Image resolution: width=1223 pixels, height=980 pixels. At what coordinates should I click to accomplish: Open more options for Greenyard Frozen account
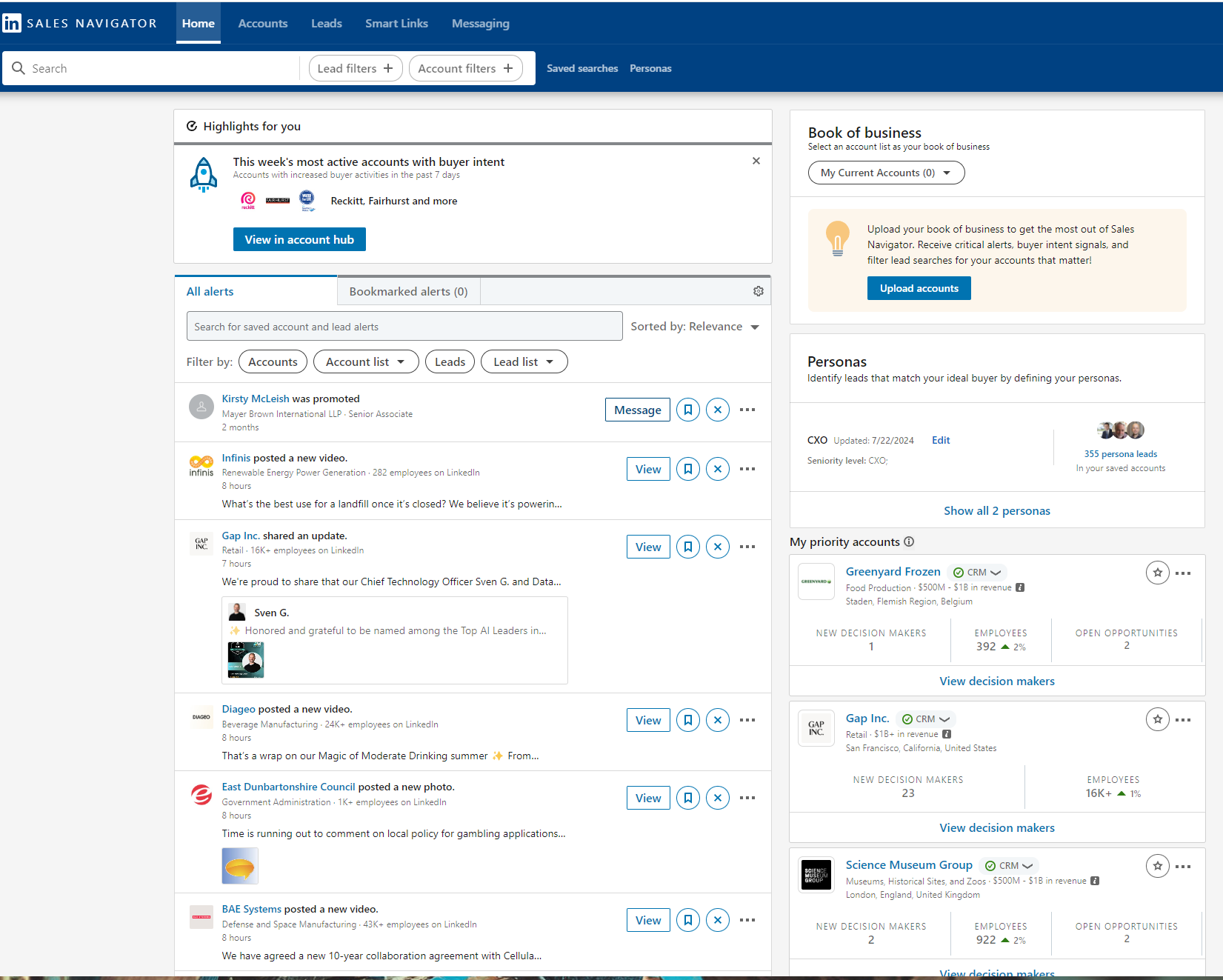click(1184, 573)
